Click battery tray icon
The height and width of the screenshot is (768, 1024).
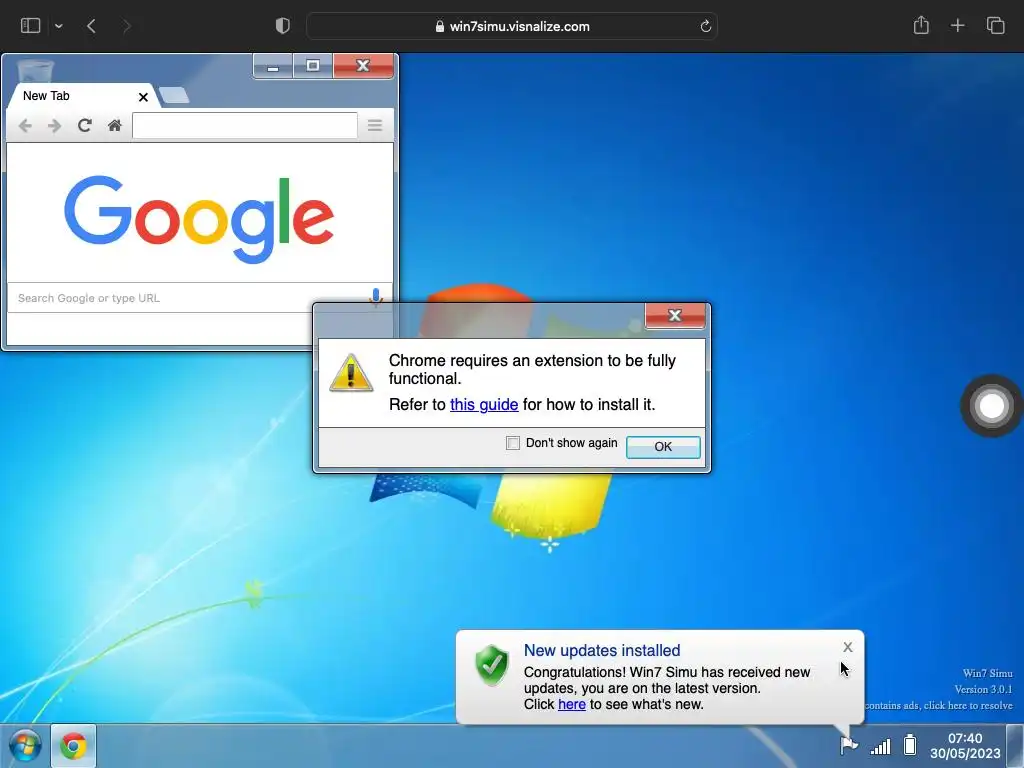point(910,744)
